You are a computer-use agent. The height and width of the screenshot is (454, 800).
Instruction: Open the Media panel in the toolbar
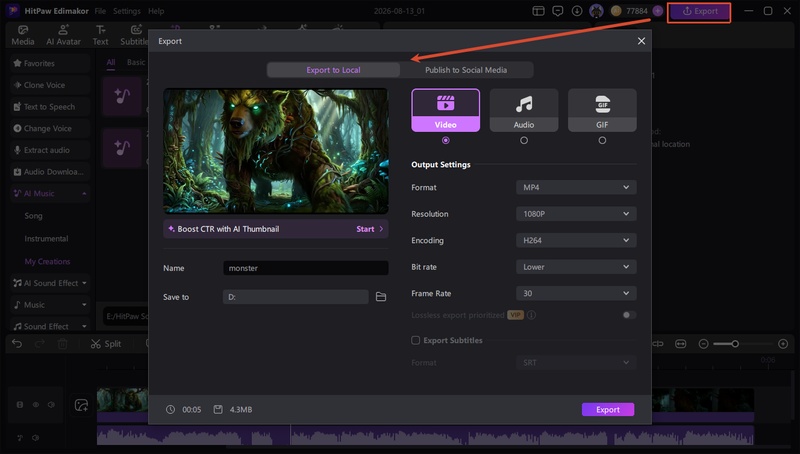pos(23,35)
